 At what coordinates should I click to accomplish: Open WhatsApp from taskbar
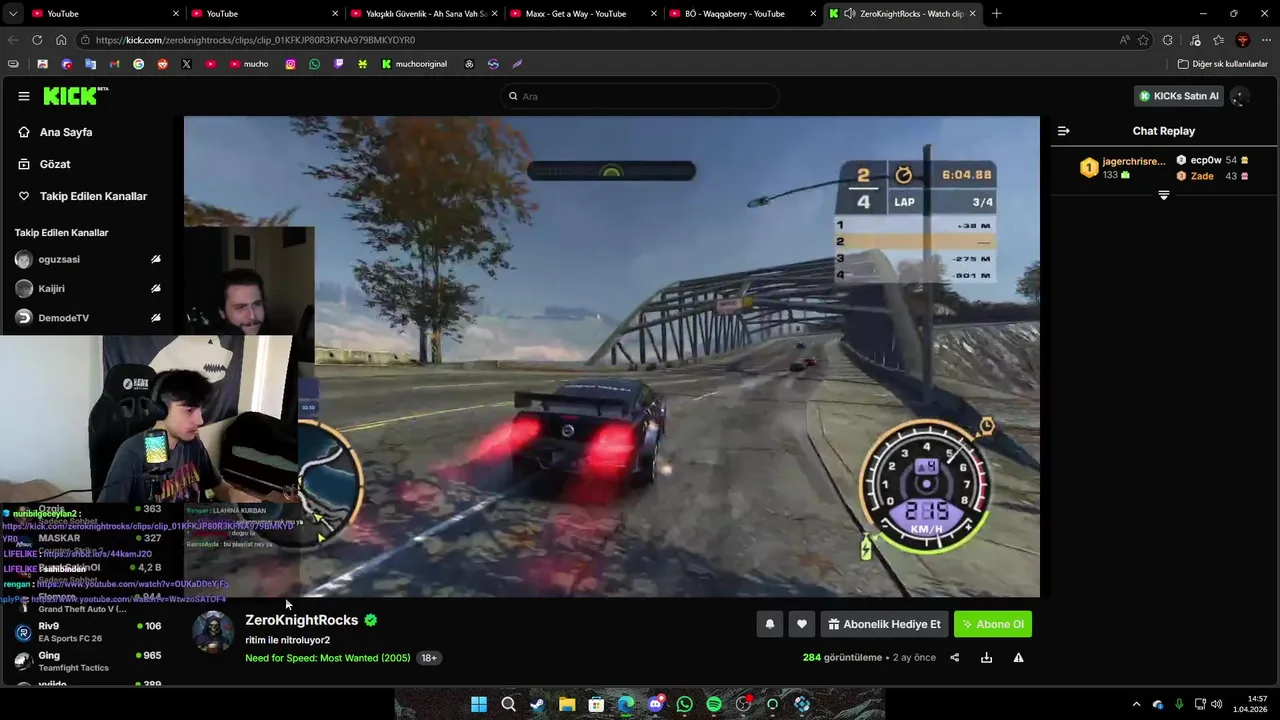coord(684,704)
